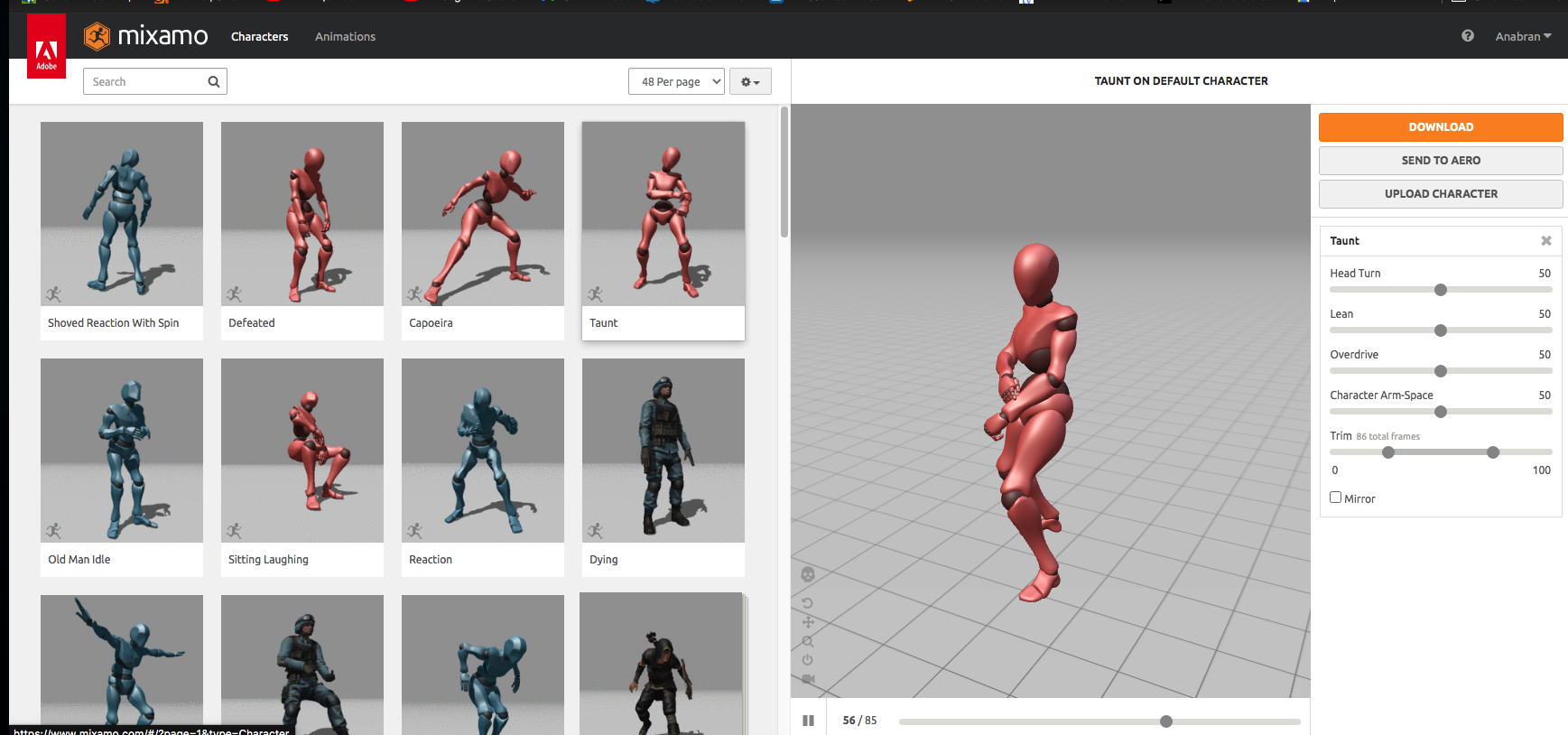The image size is (1568, 735).
Task: Select the Old Man Idle thumbnail
Action: pyautogui.click(x=122, y=451)
